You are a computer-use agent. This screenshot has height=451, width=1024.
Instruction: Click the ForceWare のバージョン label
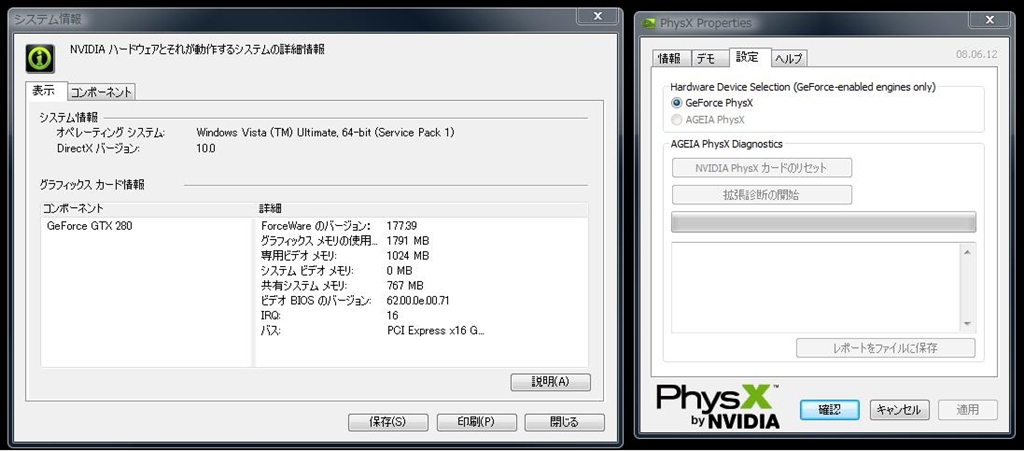[x=316, y=226]
